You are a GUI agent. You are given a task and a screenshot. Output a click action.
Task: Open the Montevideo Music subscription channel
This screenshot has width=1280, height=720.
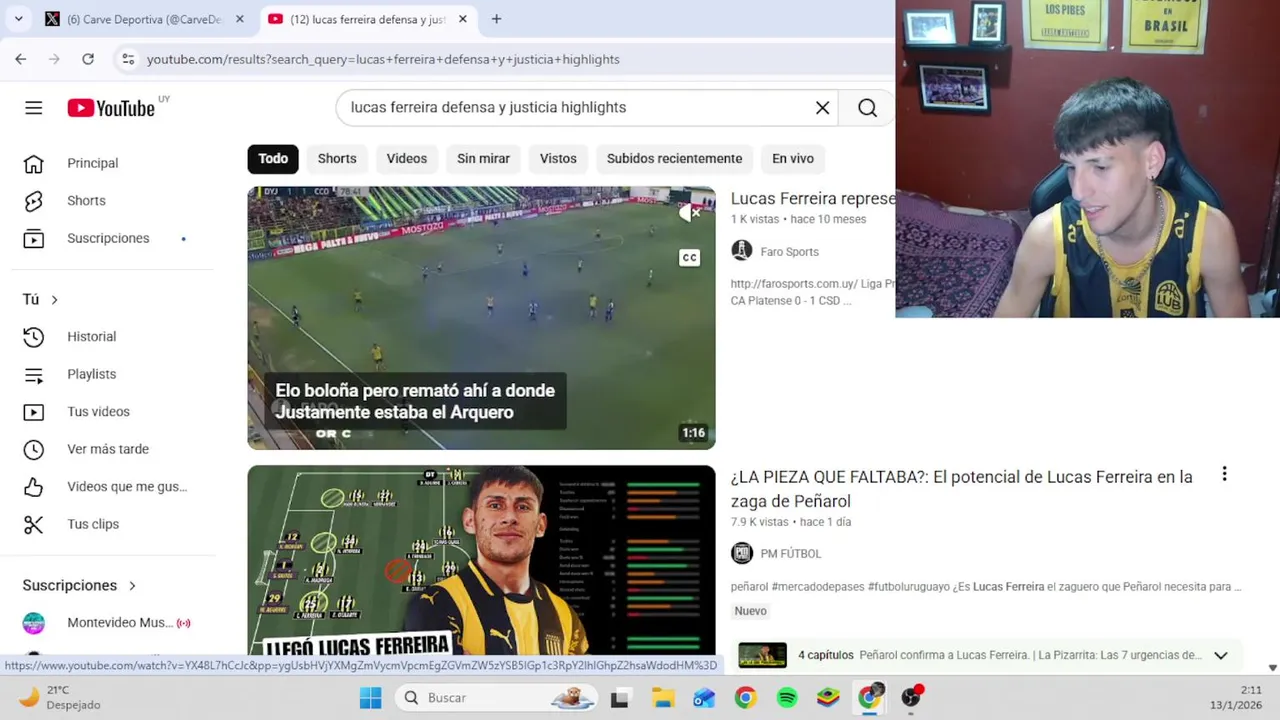pos(107,623)
